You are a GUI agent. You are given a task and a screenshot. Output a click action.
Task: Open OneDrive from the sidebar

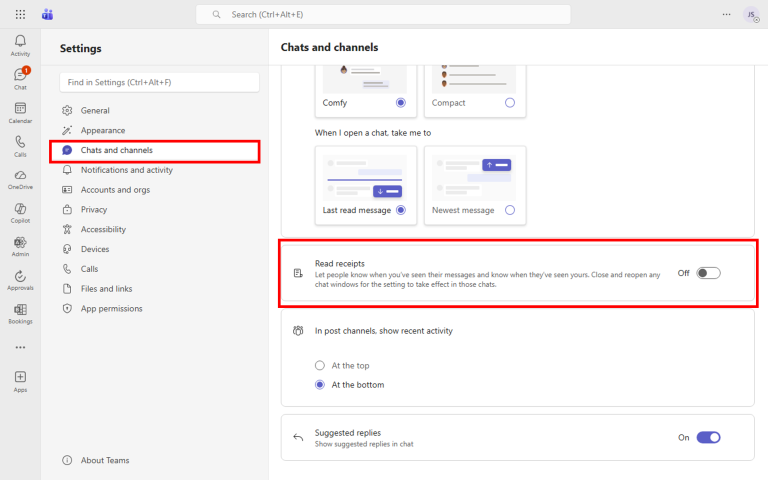click(20, 178)
